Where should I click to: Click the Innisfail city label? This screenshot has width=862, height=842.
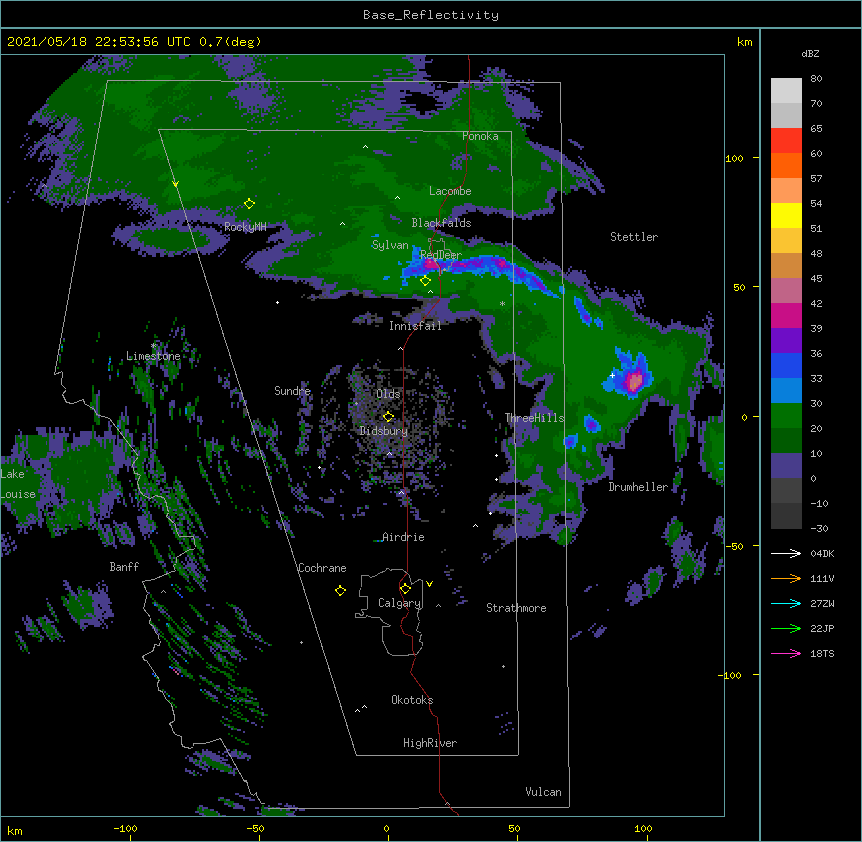click(415, 326)
